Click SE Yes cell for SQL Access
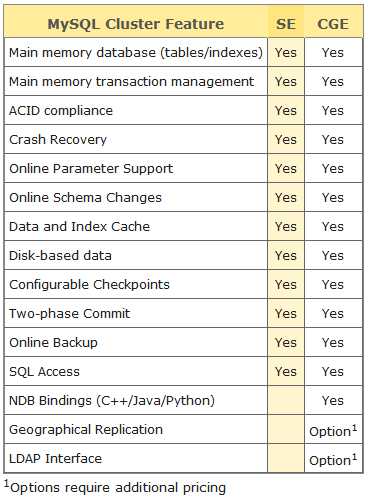Viewport: 368px width, 499px height. pyautogui.click(x=286, y=372)
